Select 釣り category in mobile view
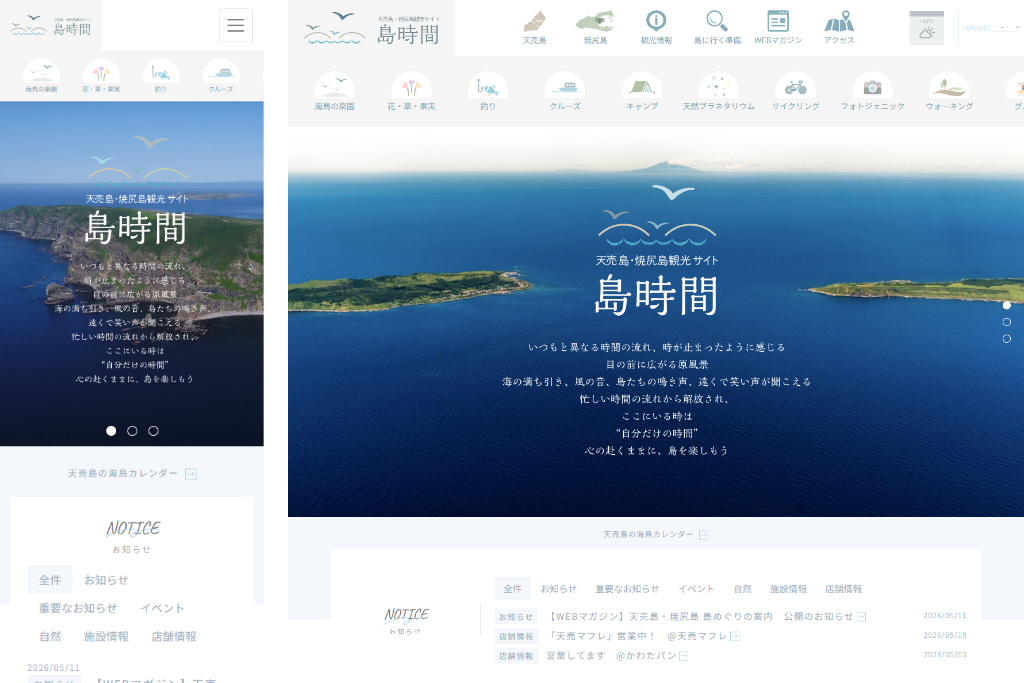Image resolution: width=1024 pixels, height=683 pixels. coord(161,76)
